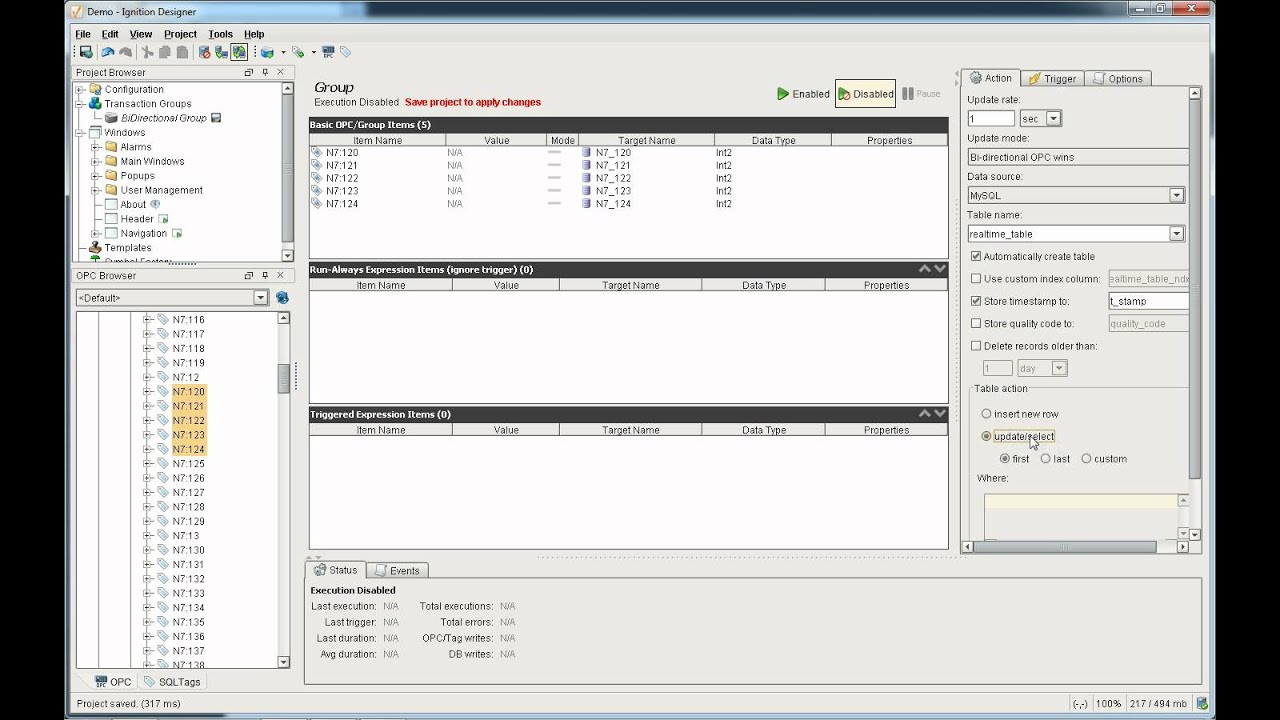Click the refresh icon beside the Default dropdown
The width and height of the screenshot is (1280, 720).
click(282, 297)
